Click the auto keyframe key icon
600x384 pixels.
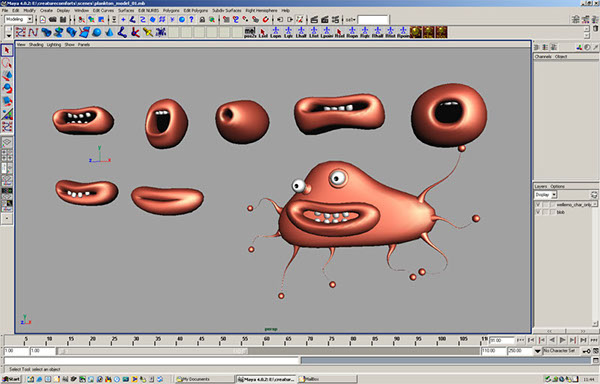click(x=587, y=351)
